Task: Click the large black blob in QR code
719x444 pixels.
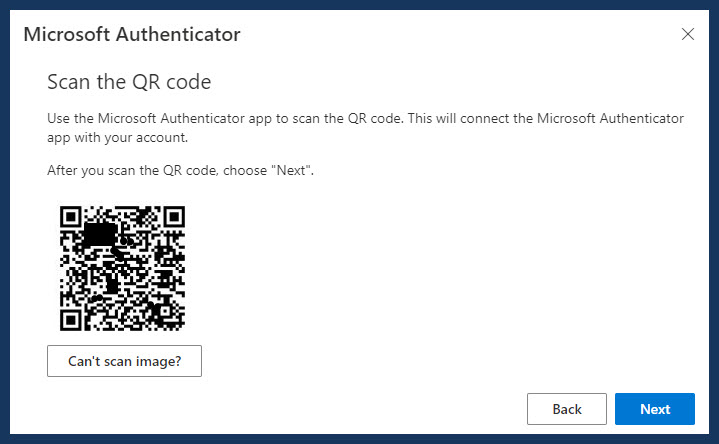Action: pyautogui.click(x=101, y=233)
